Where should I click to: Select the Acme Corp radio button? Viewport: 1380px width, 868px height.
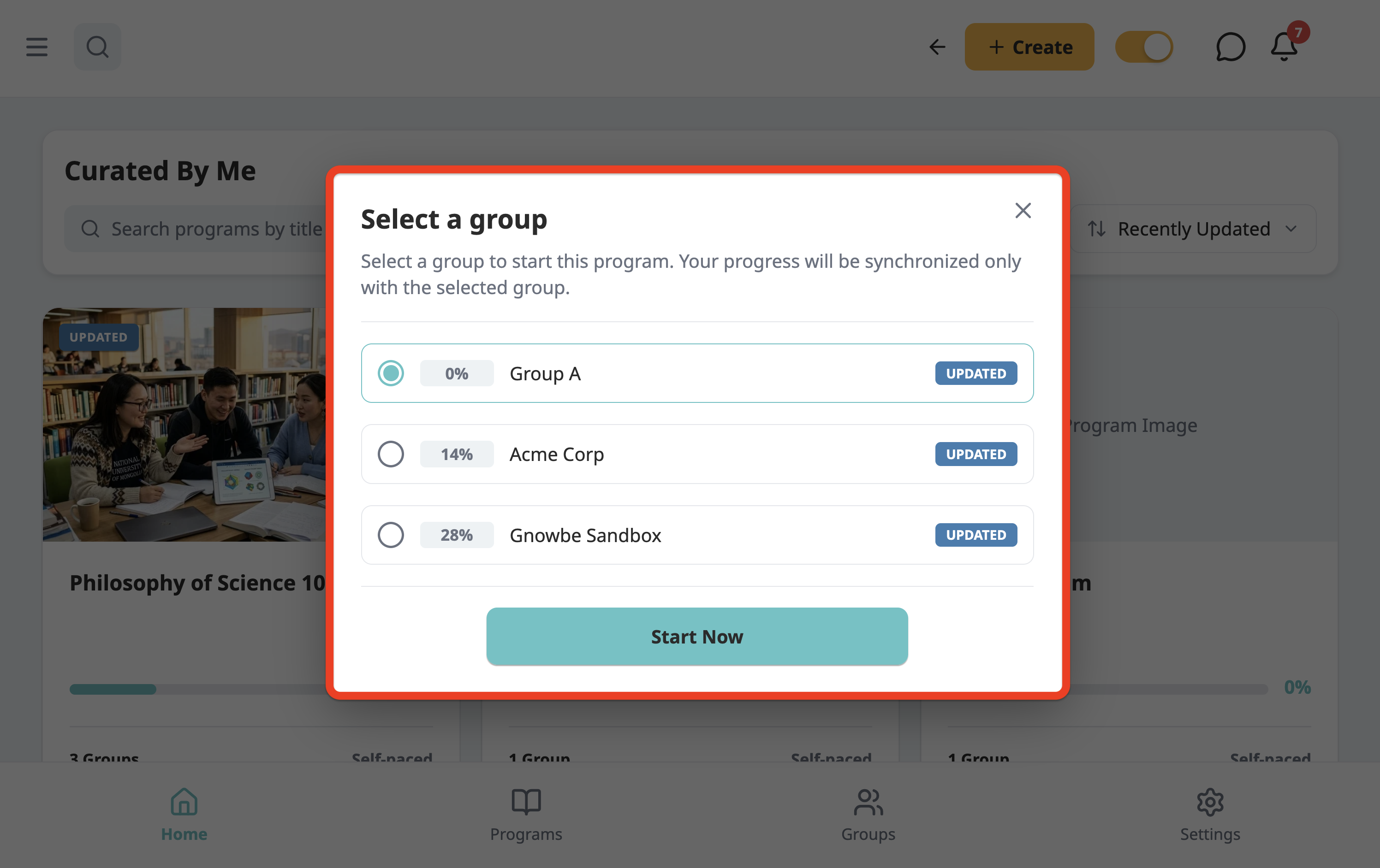pos(391,455)
